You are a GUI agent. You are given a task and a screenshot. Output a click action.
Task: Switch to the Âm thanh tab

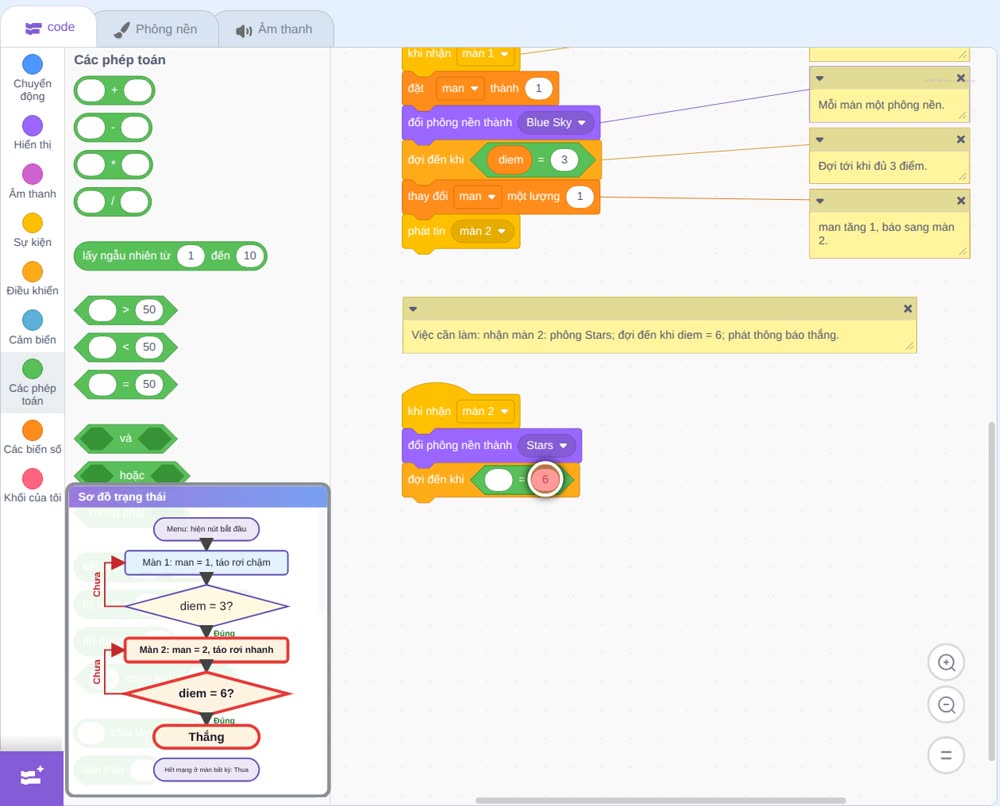click(x=275, y=29)
